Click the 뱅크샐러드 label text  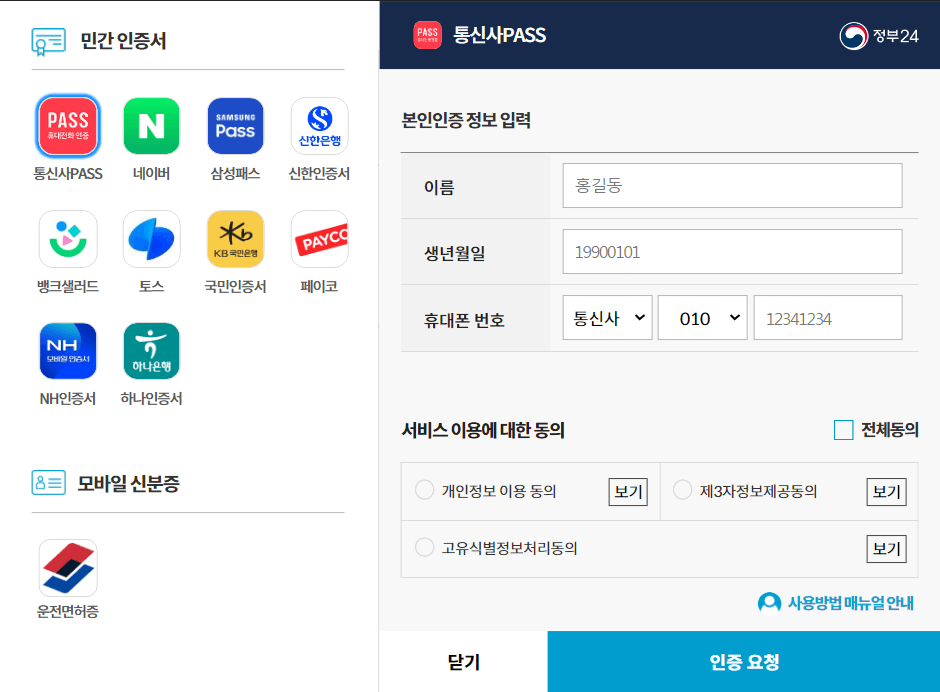tap(68, 287)
